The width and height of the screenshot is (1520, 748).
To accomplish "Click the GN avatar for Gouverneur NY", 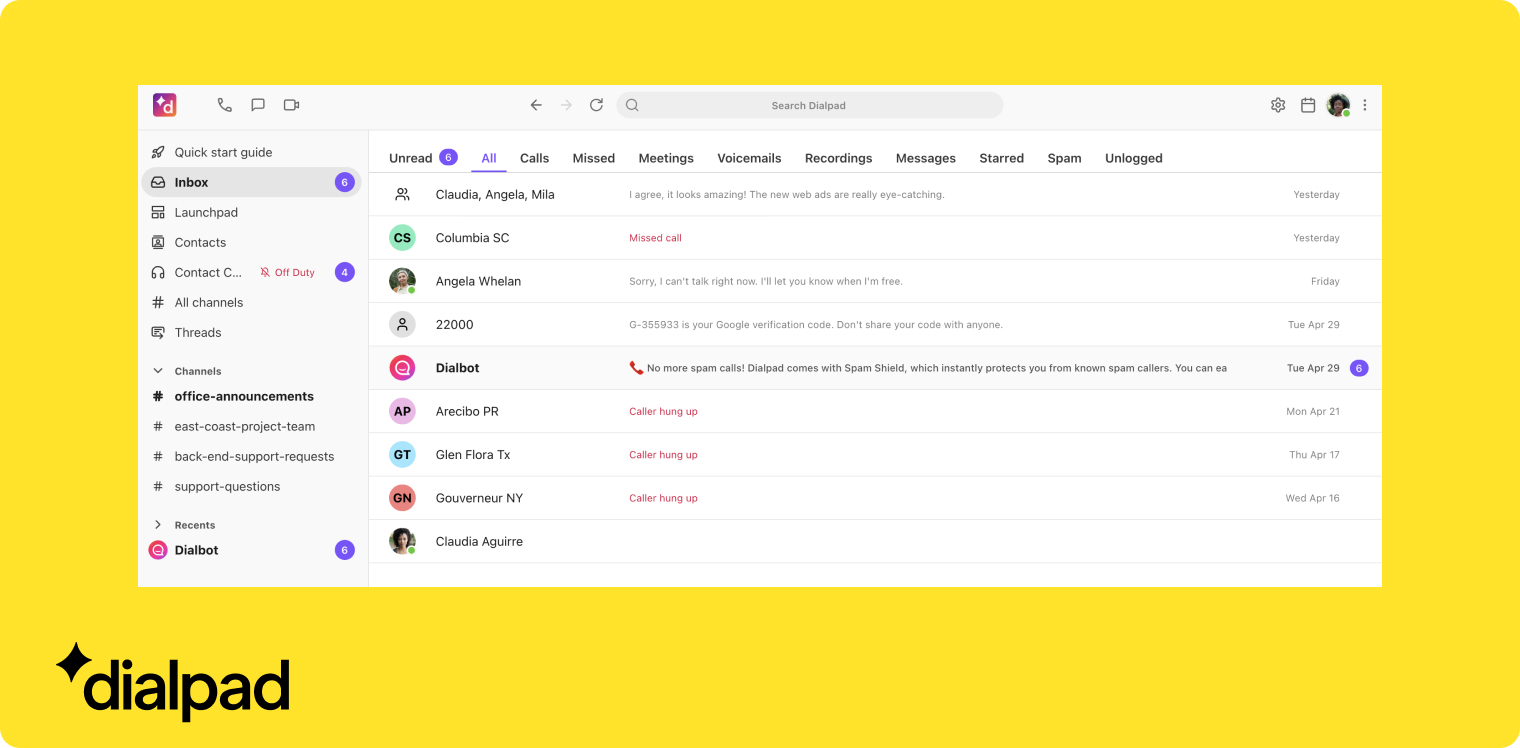I will [402, 498].
